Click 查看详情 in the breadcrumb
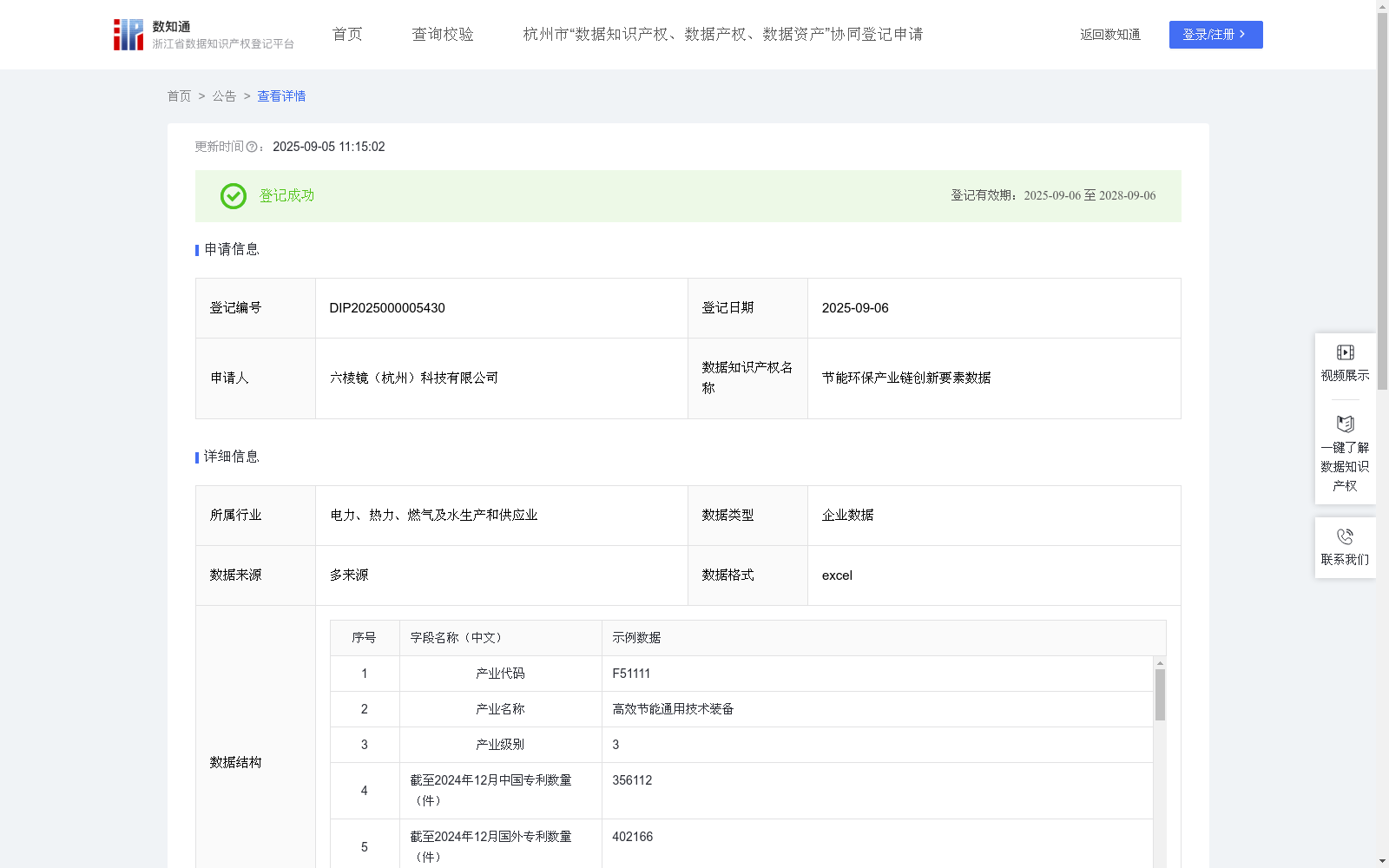This screenshot has width=1389, height=868. click(281, 96)
